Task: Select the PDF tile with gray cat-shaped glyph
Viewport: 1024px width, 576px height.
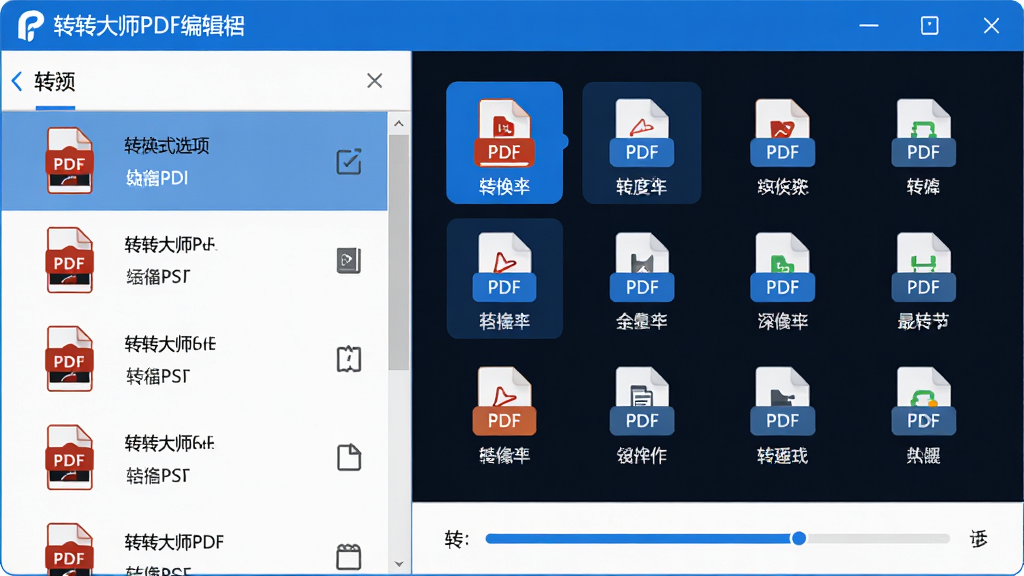Action: (641, 281)
